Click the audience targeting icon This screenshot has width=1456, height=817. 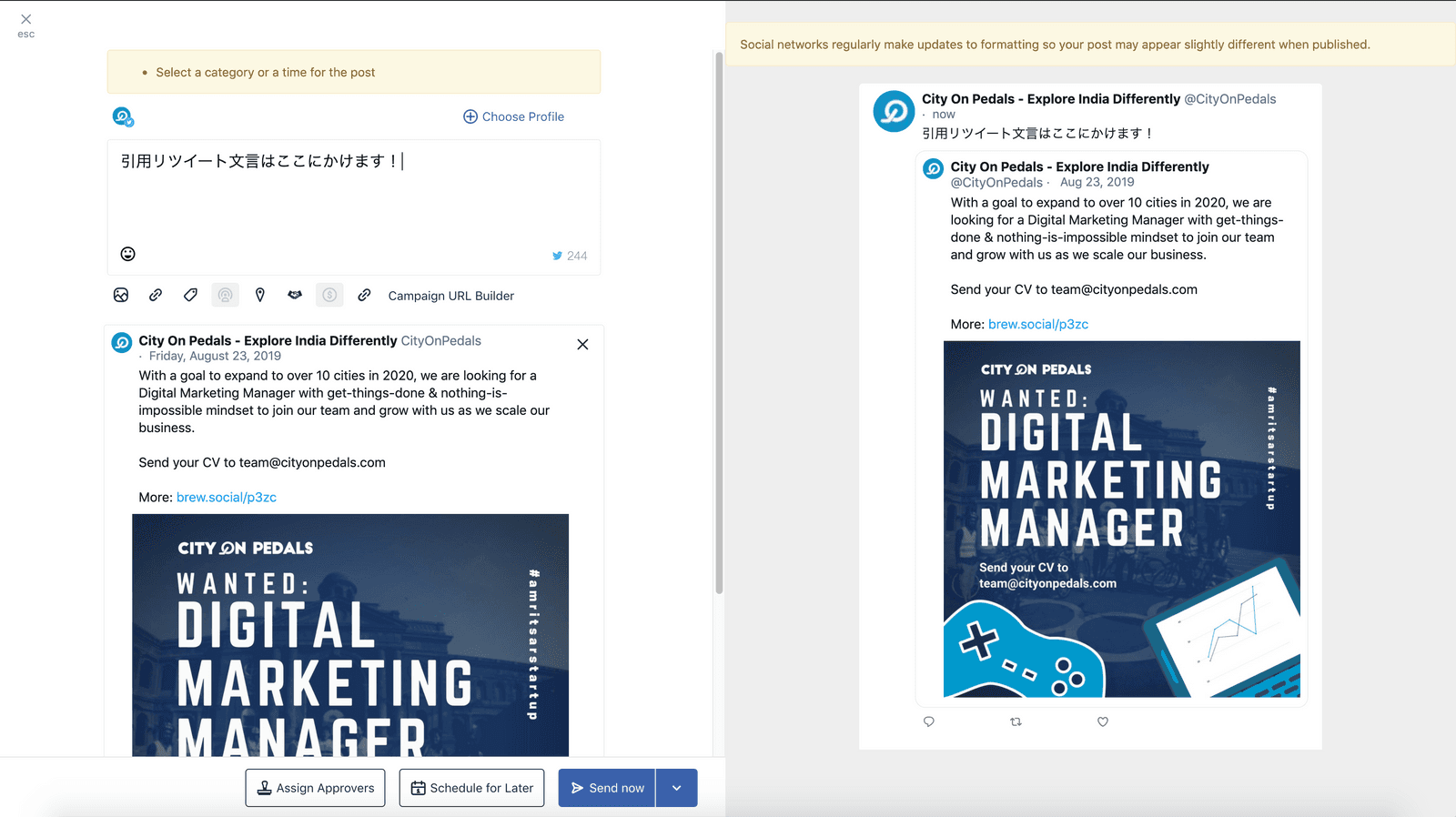point(225,295)
